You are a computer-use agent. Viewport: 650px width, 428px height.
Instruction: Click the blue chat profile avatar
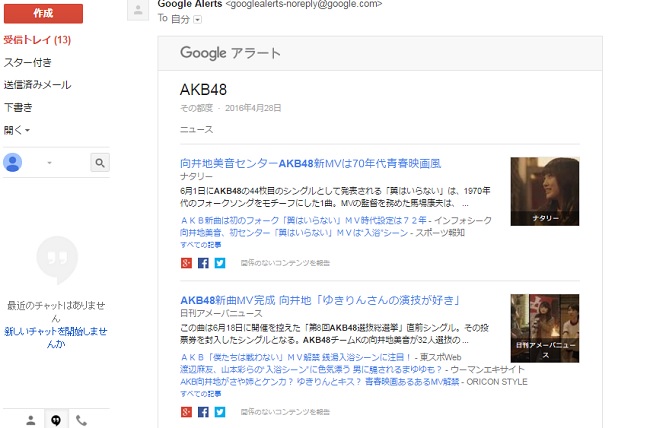12,162
